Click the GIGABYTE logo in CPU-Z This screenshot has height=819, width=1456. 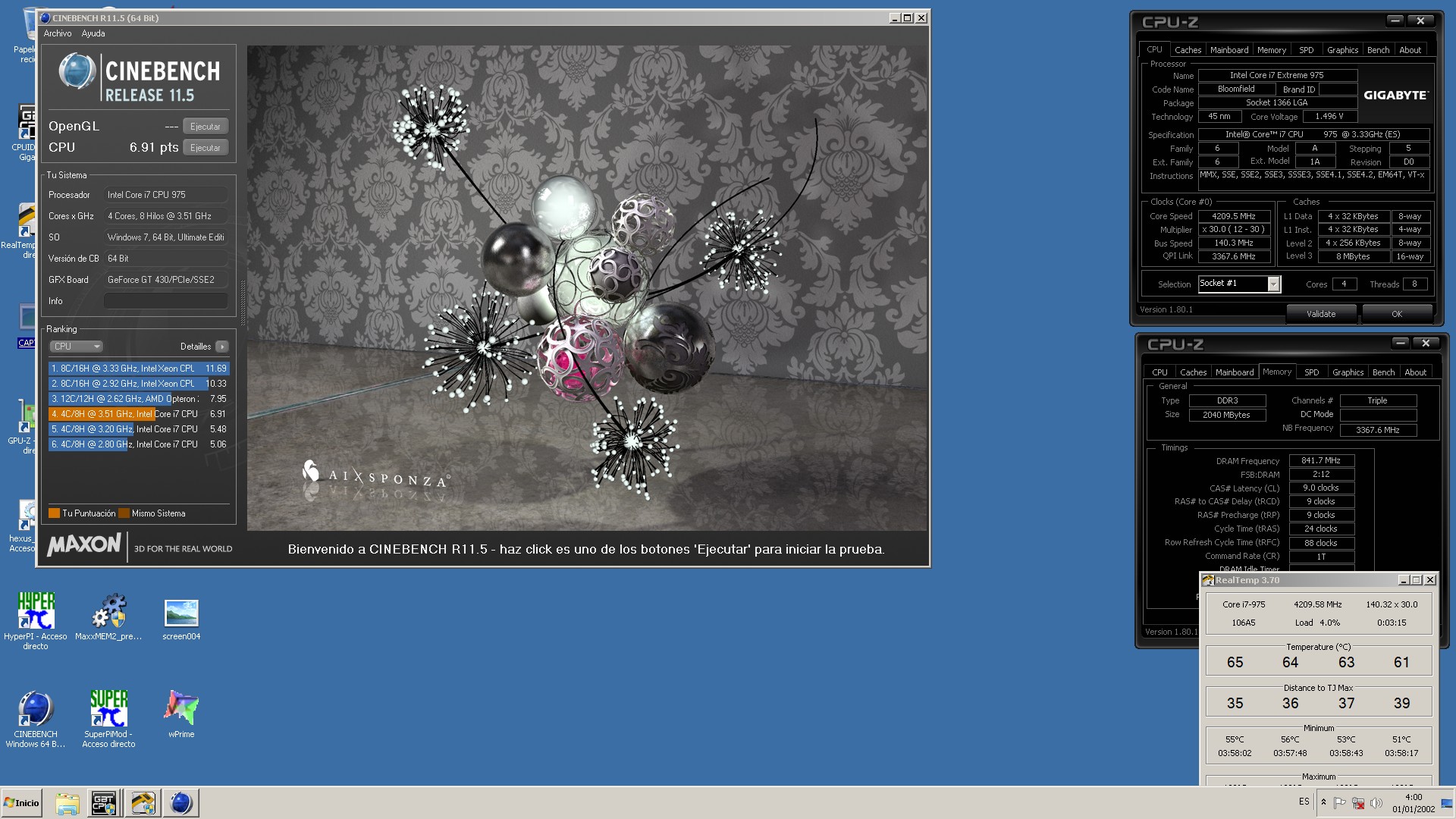tap(1396, 96)
